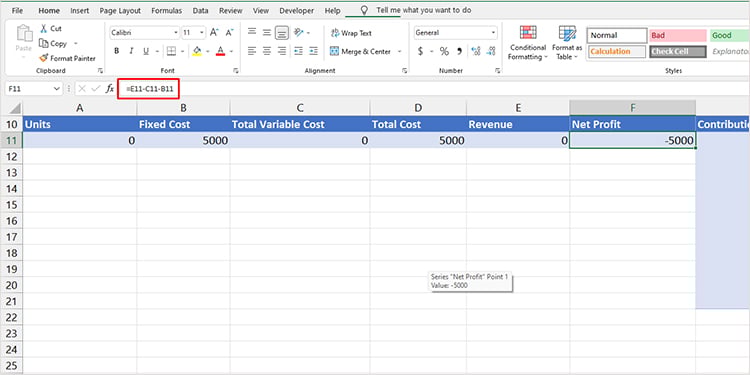The height and width of the screenshot is (375, 750).
Task: Increase indent
Action: [x=313, y=51]
